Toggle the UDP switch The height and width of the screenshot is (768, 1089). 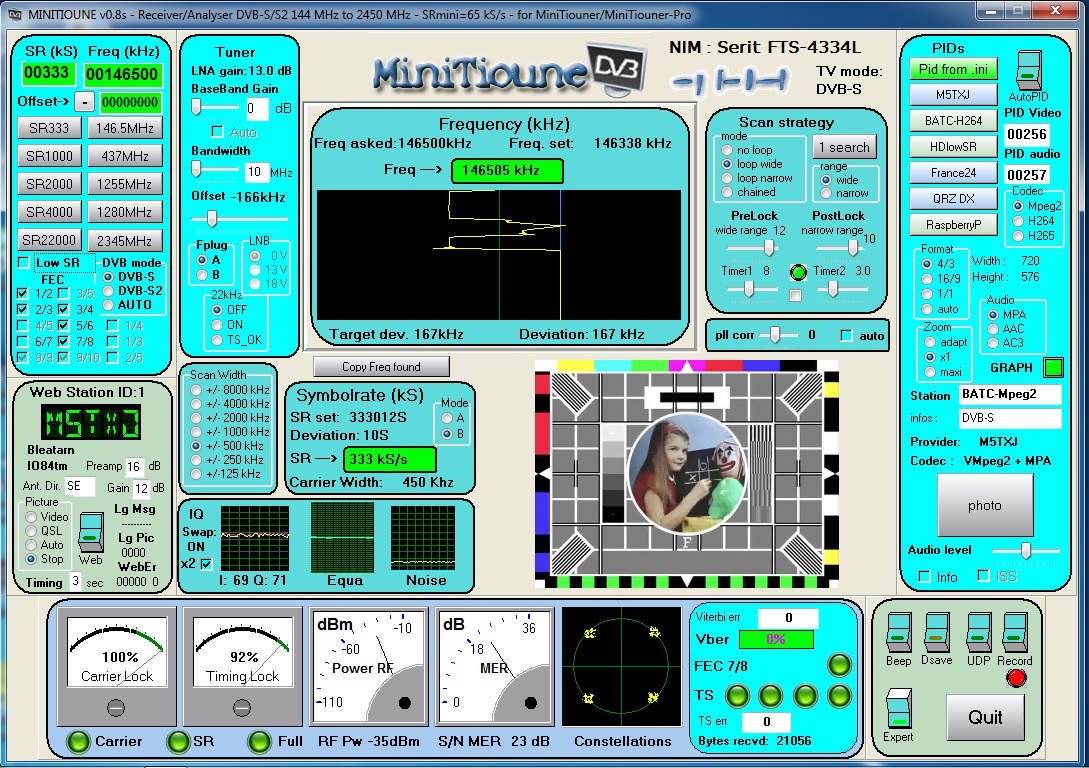coord(979,633)
